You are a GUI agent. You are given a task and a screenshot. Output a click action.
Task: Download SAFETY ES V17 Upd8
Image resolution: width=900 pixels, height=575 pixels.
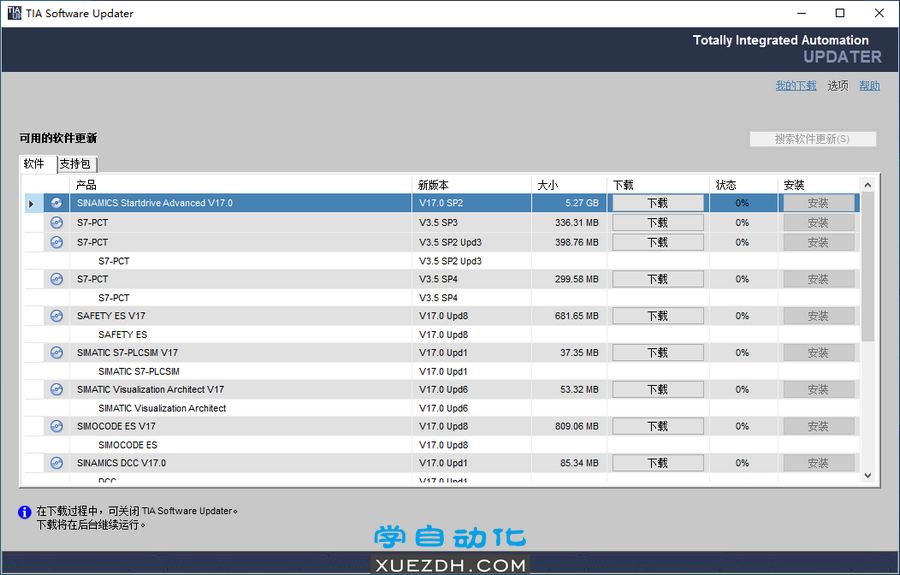(x=658, y=316)
